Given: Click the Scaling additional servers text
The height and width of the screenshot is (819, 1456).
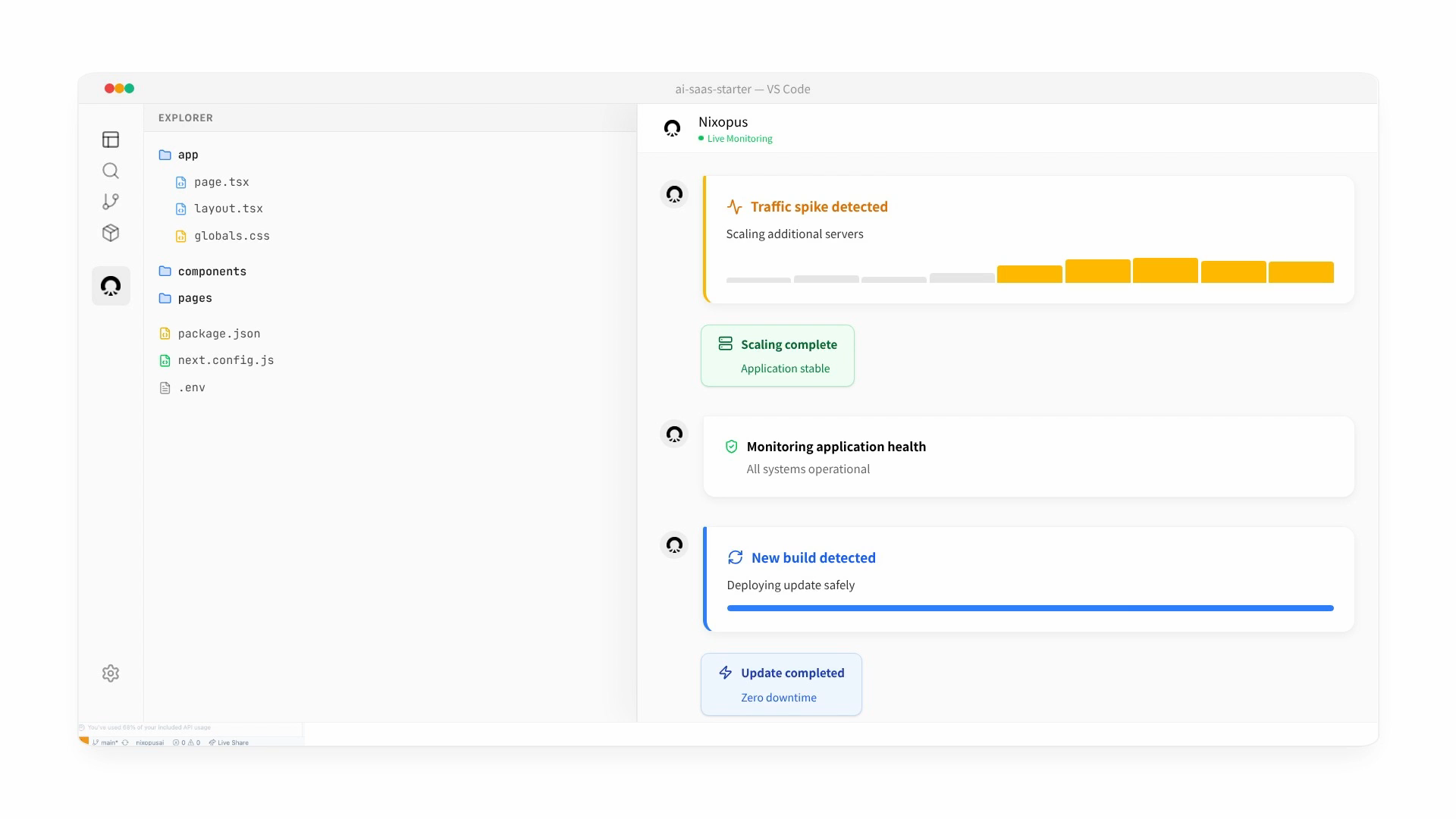Looking at the screenshot, I should (x=795, y=234).
